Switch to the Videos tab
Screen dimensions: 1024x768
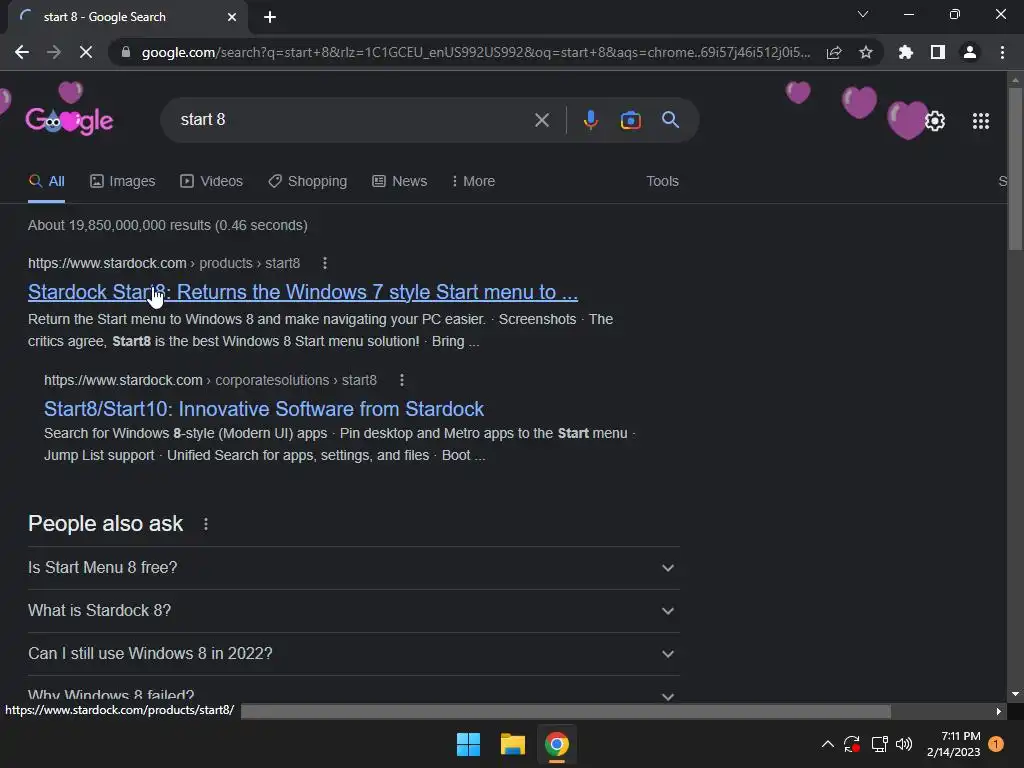(212, 182)
